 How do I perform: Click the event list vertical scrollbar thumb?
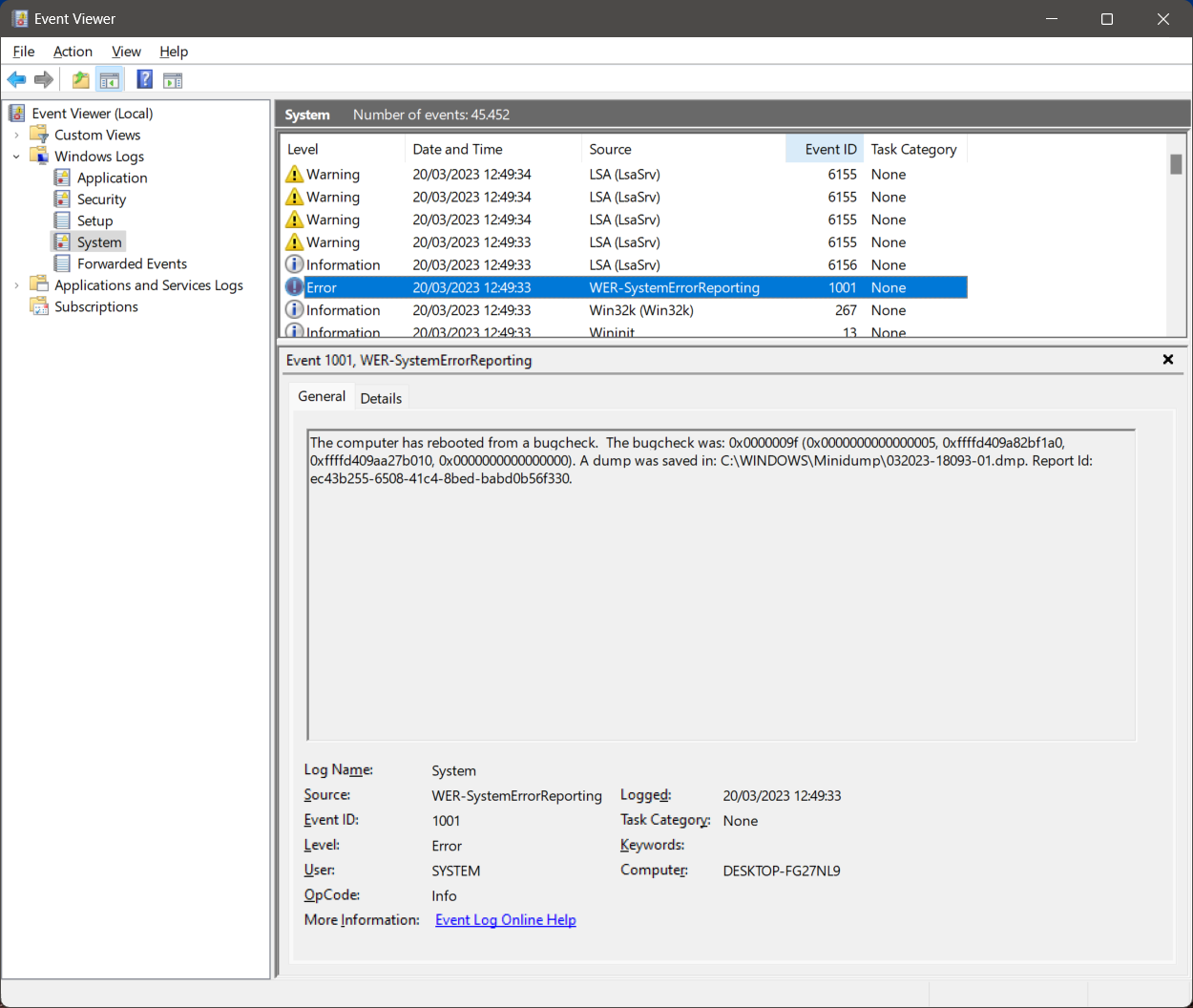(x=1176, y=164)
